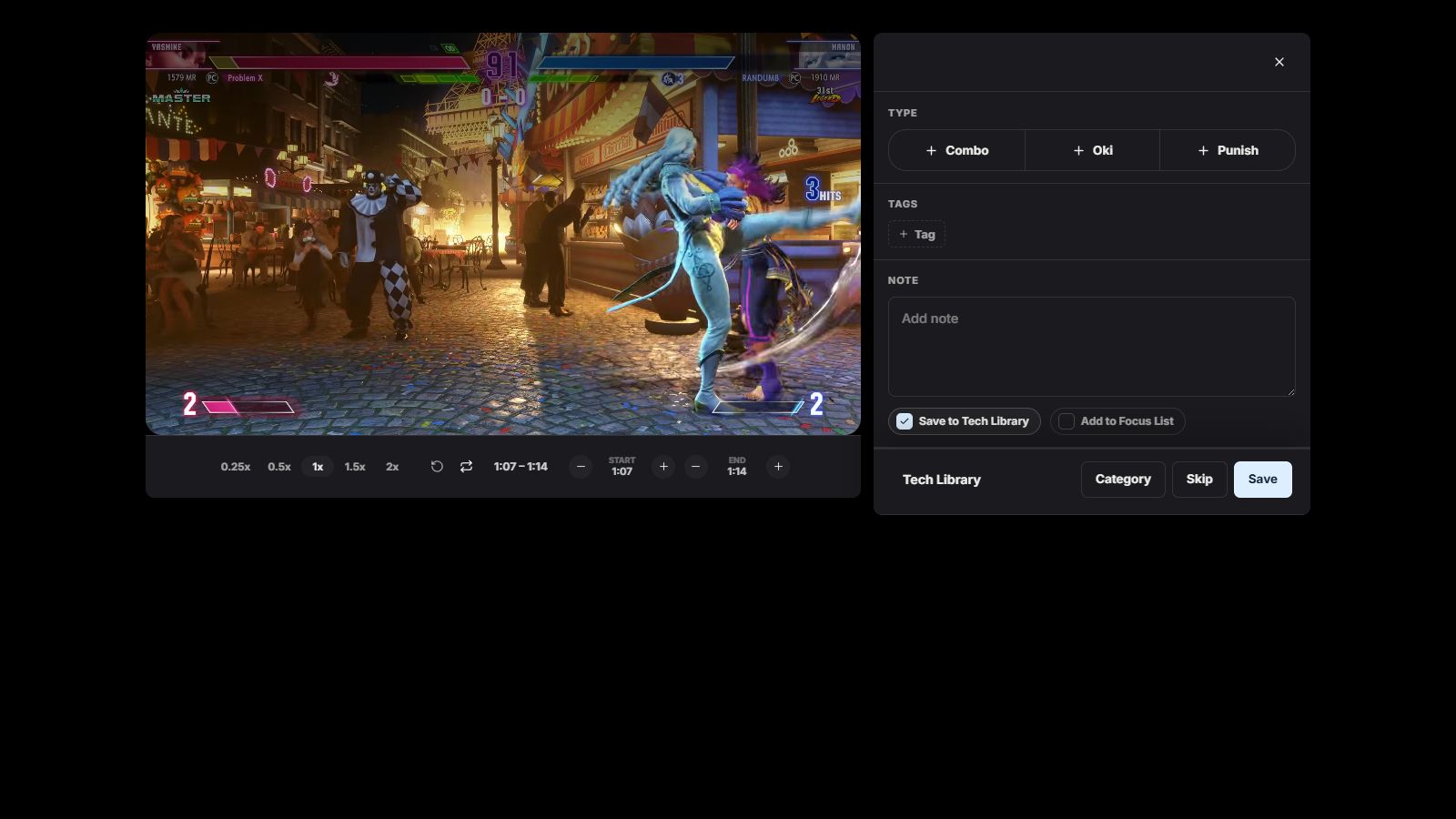Open the Category button
Screen dimensions: 1456x819
pyautogui.click(x=1123, y=480)
